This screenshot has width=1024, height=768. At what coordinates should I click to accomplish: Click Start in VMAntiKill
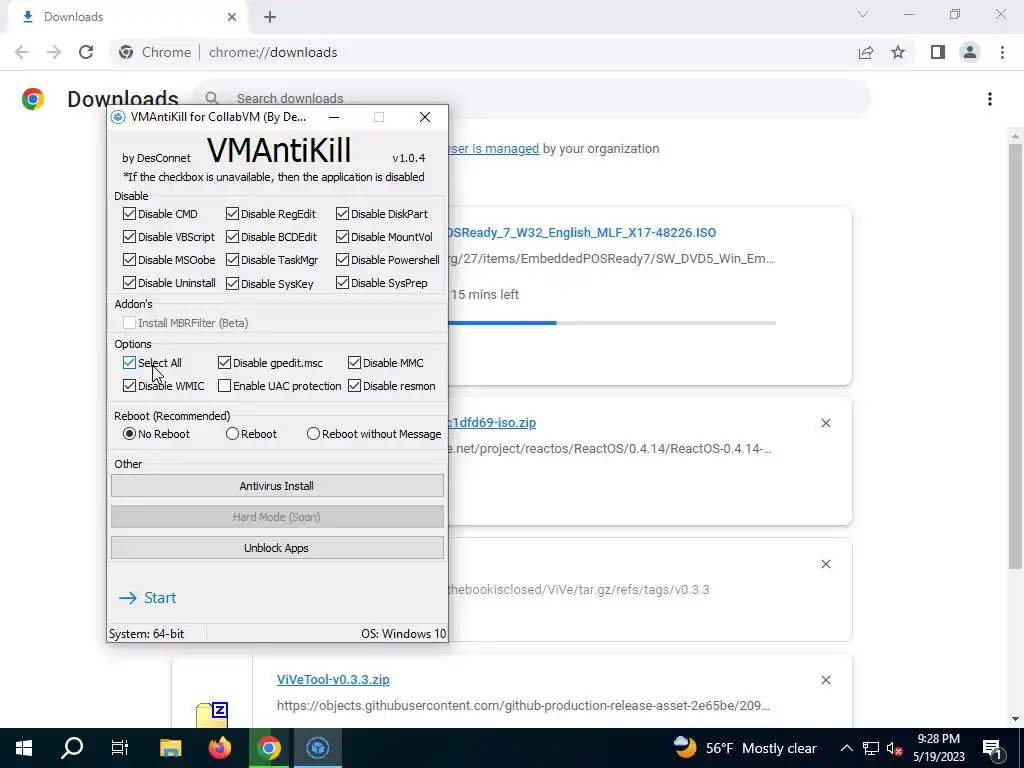[148, 598]
